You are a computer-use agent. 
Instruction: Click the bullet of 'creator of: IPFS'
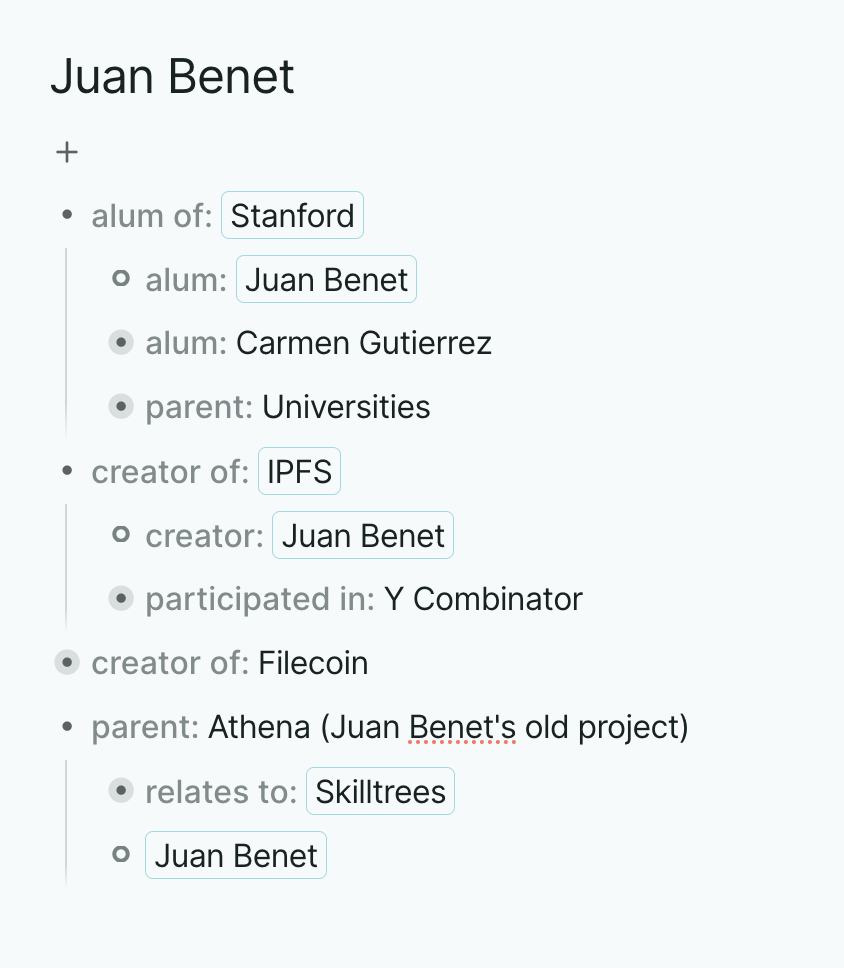[67, 471]
